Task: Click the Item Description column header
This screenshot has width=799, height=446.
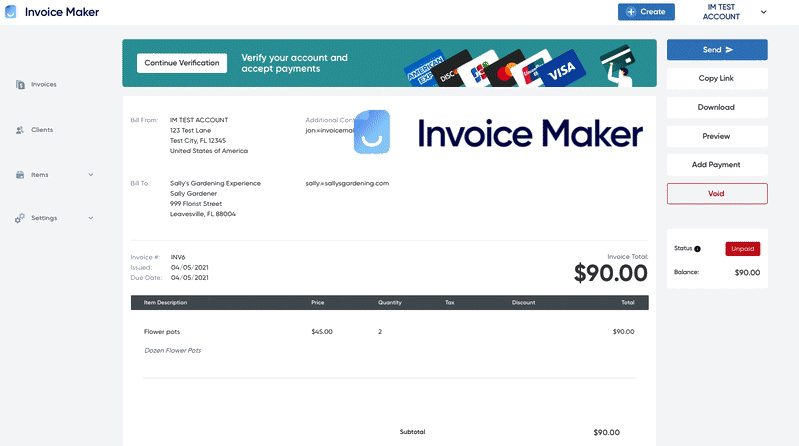Action: point(165,303)
